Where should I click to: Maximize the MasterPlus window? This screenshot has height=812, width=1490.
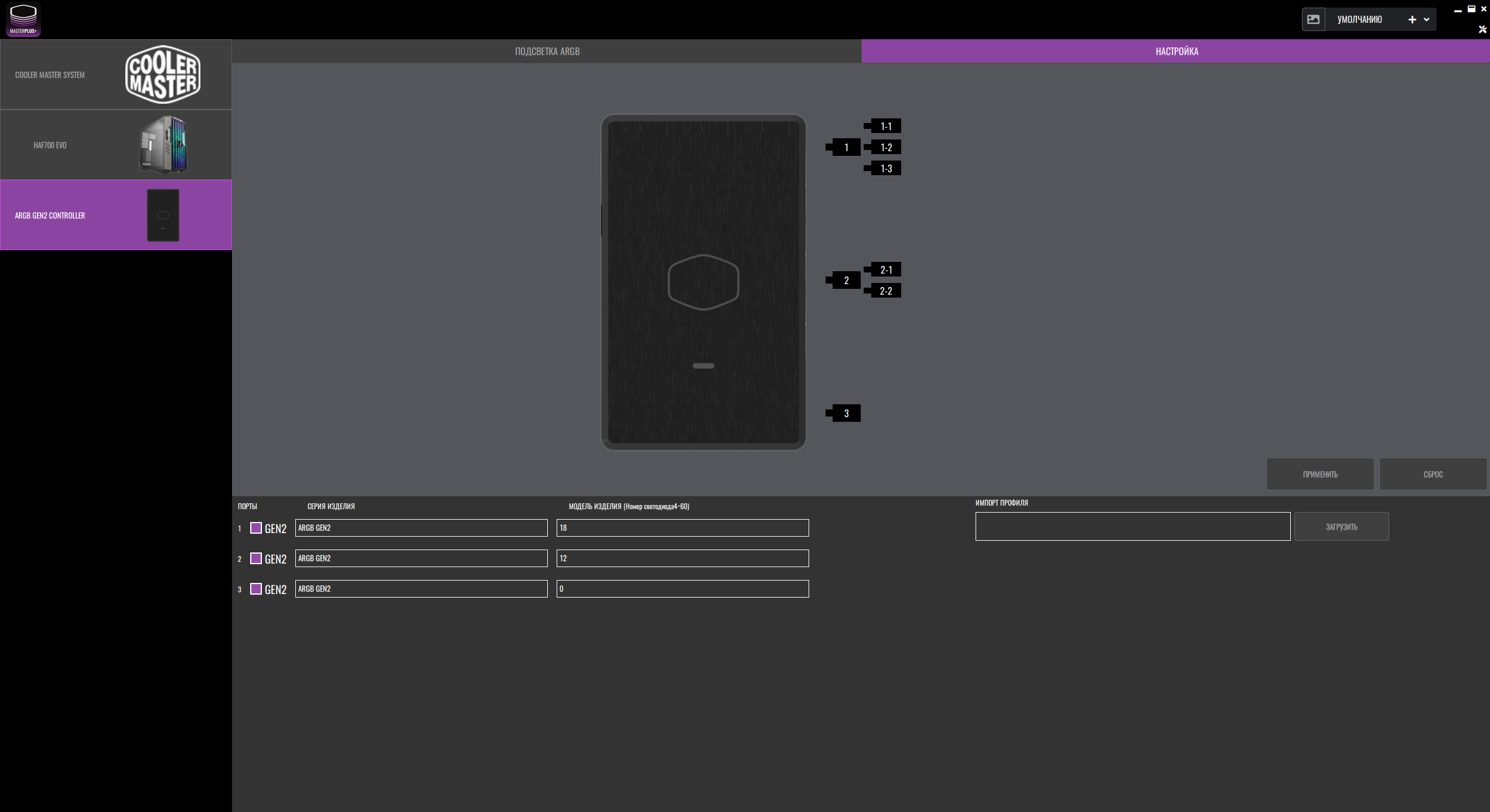[1471, 9]
